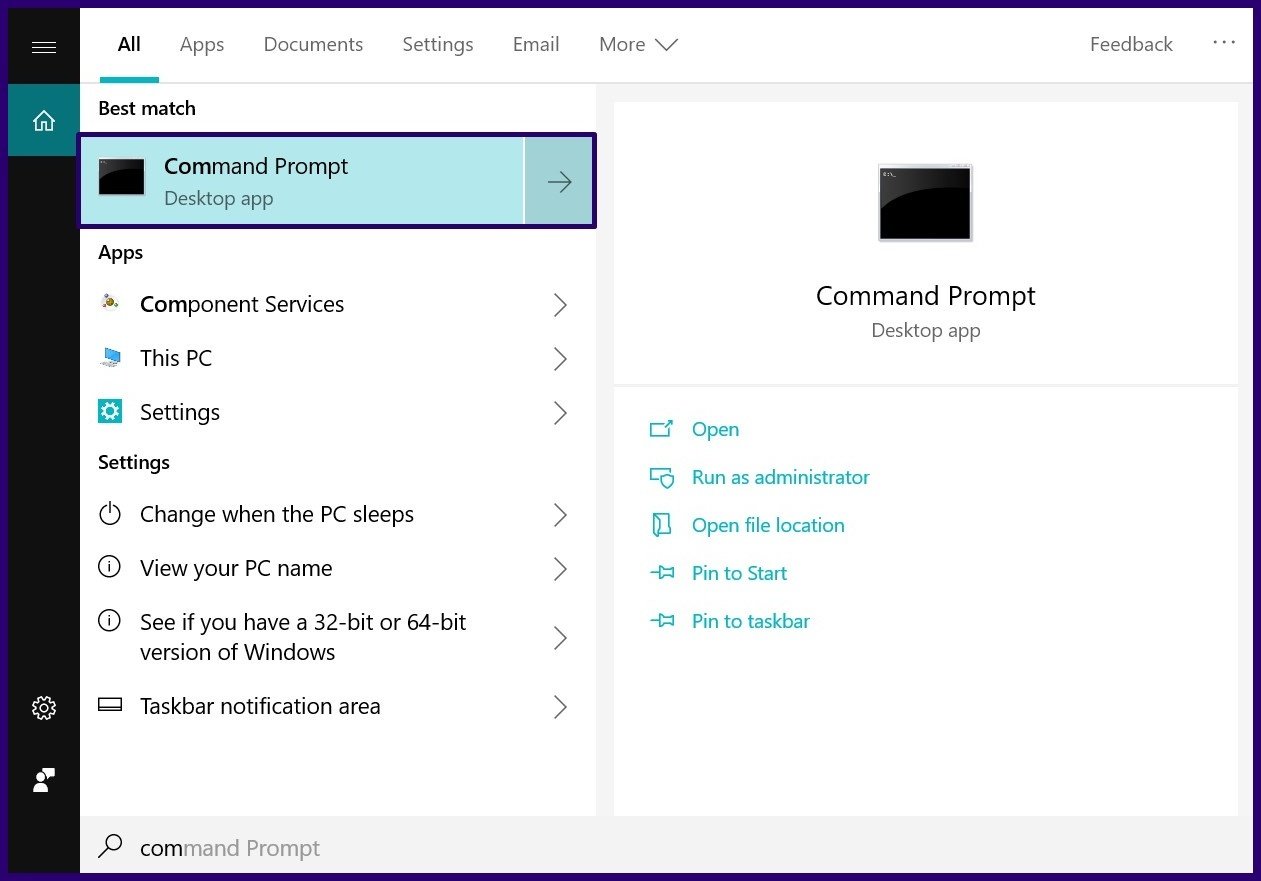Expand View your PC name chevron

[x=560, y=569]
